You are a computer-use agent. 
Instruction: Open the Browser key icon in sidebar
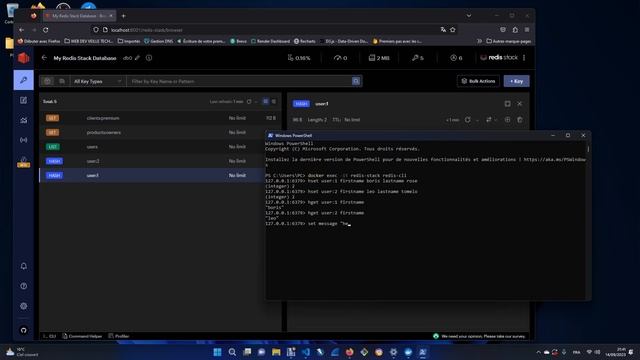[x=24, y=80]
